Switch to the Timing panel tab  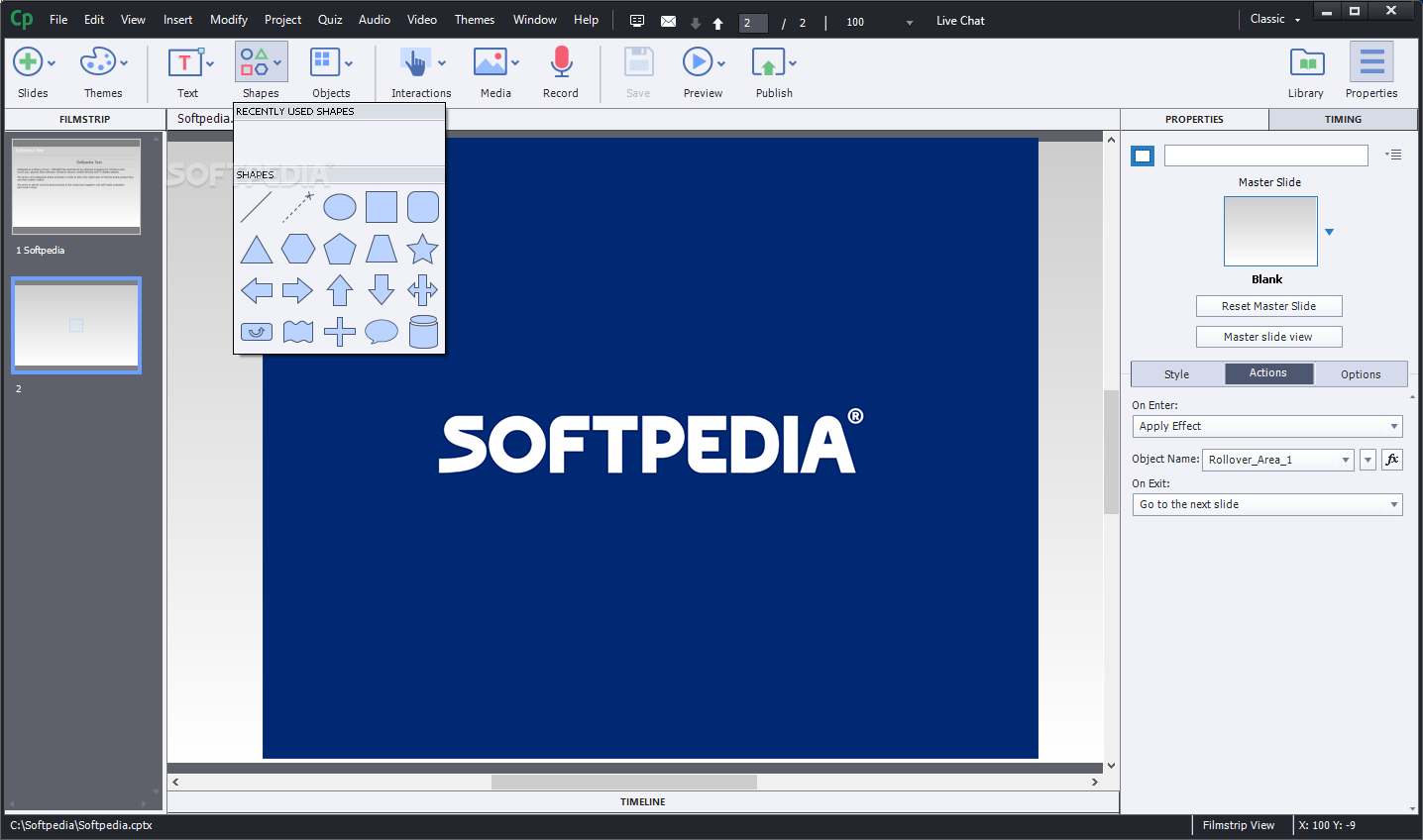point(1343,119)
